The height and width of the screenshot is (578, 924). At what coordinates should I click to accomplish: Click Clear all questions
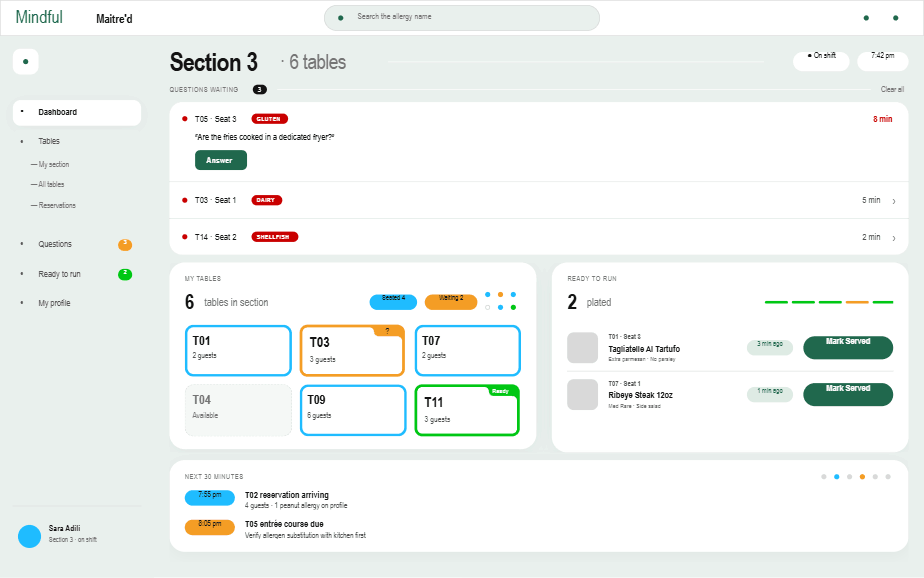click(x=892, y=90)
